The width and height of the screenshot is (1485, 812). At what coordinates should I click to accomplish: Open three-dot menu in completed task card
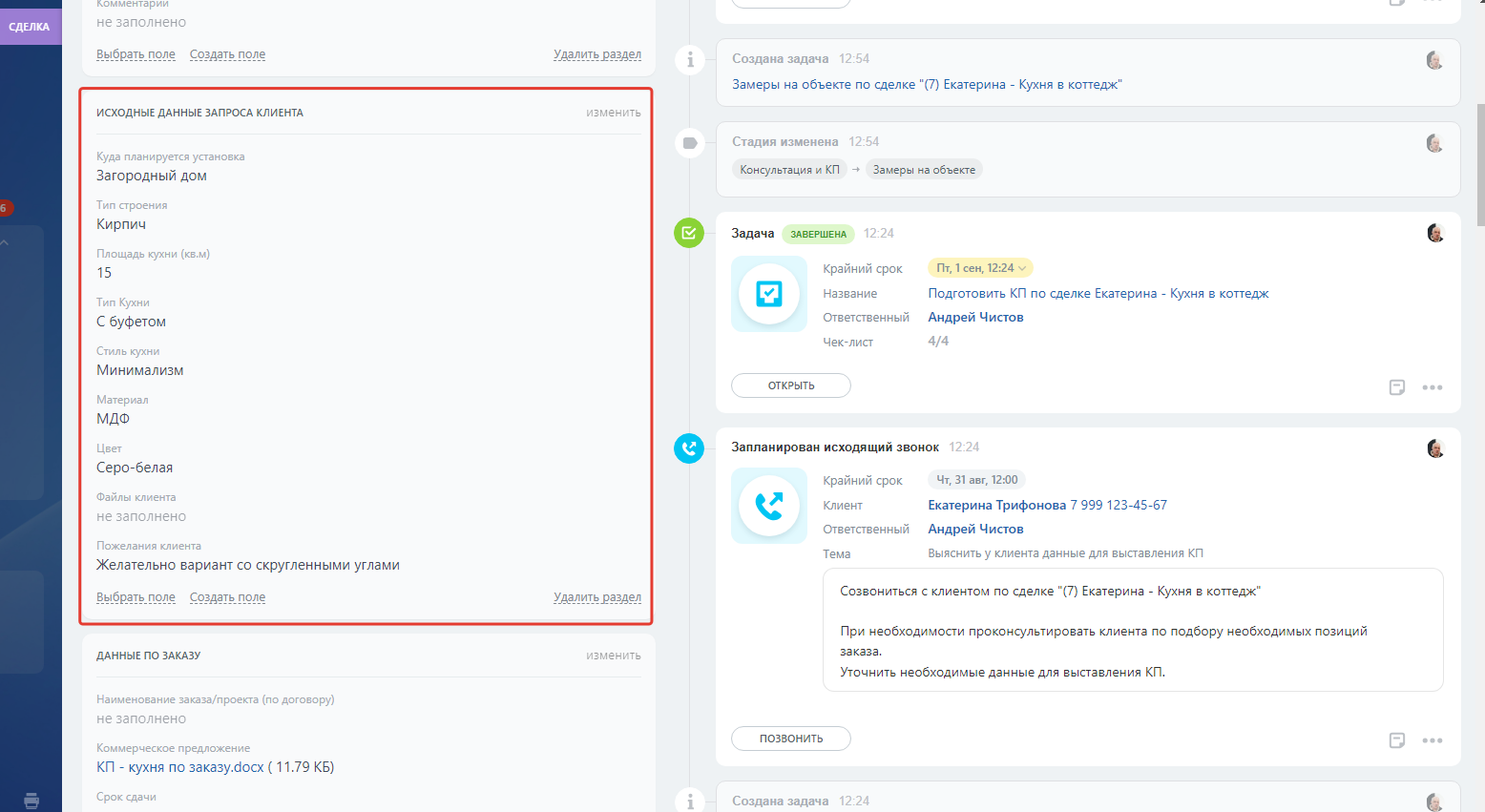(x=1432, y=387)
